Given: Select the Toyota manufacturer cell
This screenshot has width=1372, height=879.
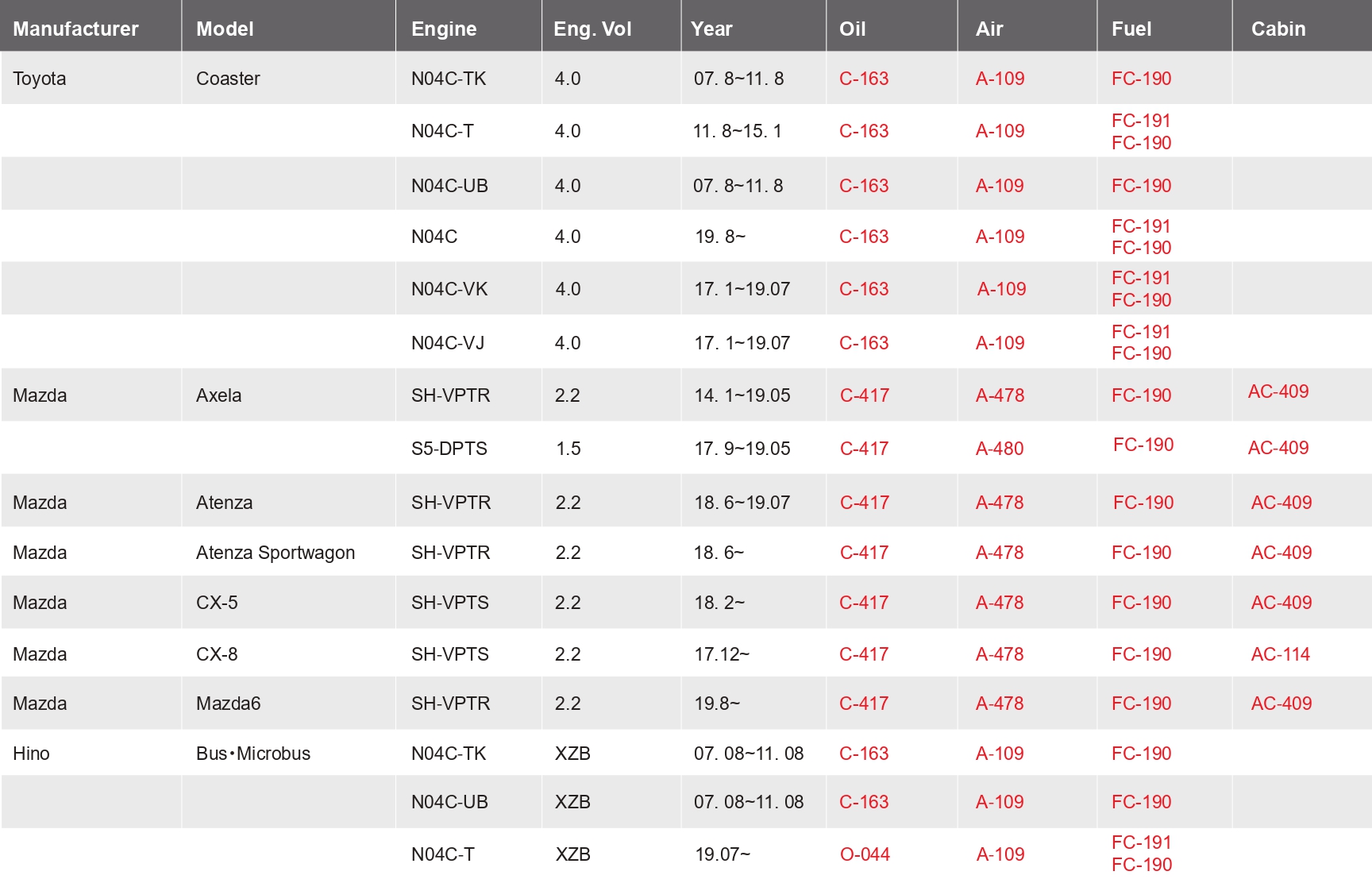Looking at the screenshot, I should click(40, 79).
